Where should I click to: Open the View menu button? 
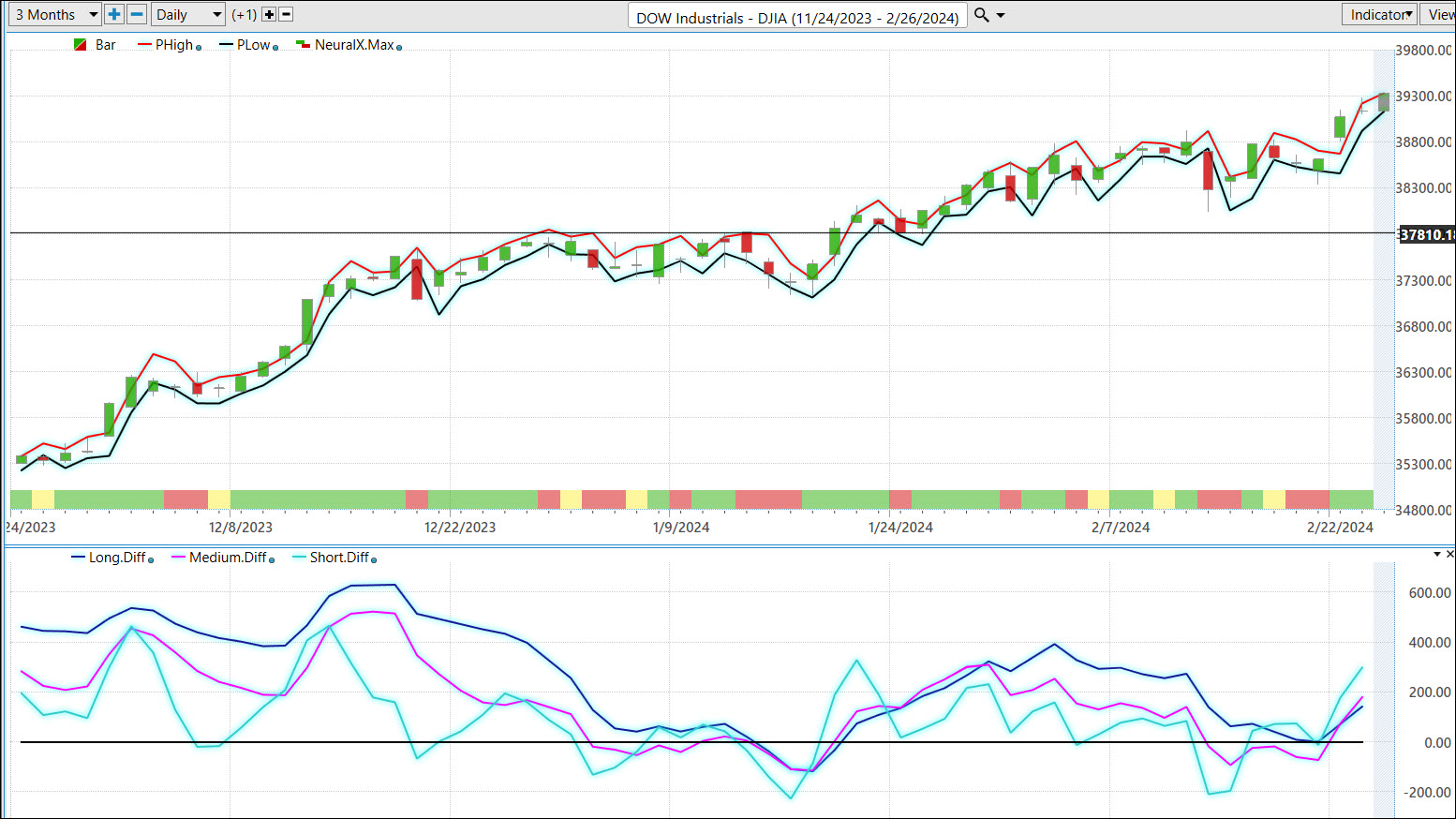[x=1439, y=14]
